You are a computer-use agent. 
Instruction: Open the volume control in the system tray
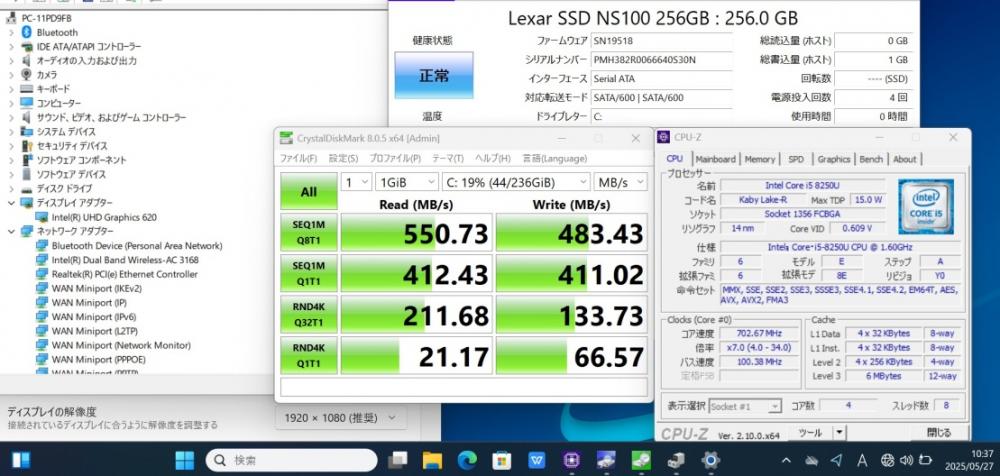906,460
